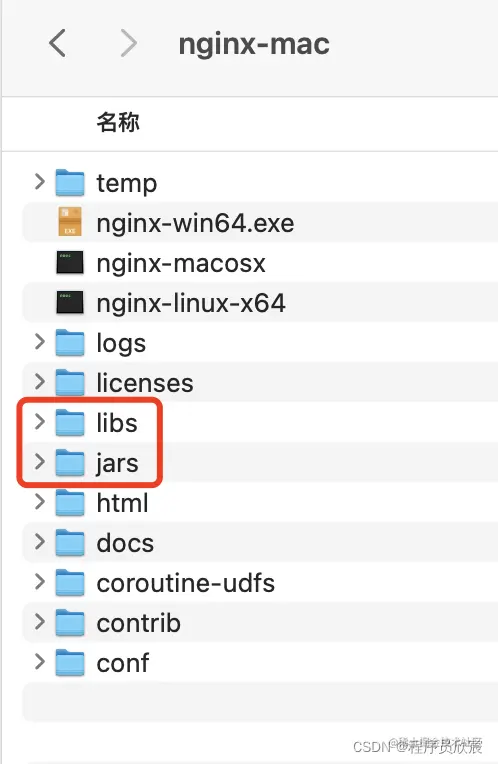Expand the contrib folder disclosure arrow
Screen dimensions: 498x764
tap(40, 621)
